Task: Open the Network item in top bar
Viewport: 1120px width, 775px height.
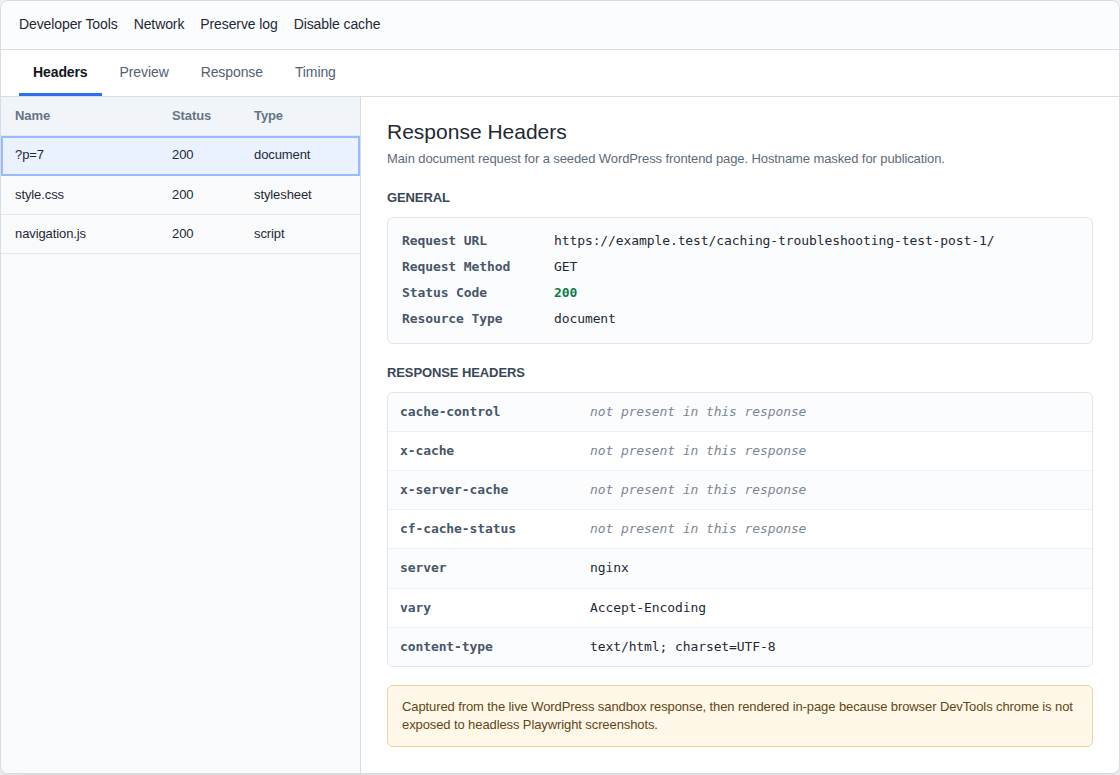Action: point(159,24)
